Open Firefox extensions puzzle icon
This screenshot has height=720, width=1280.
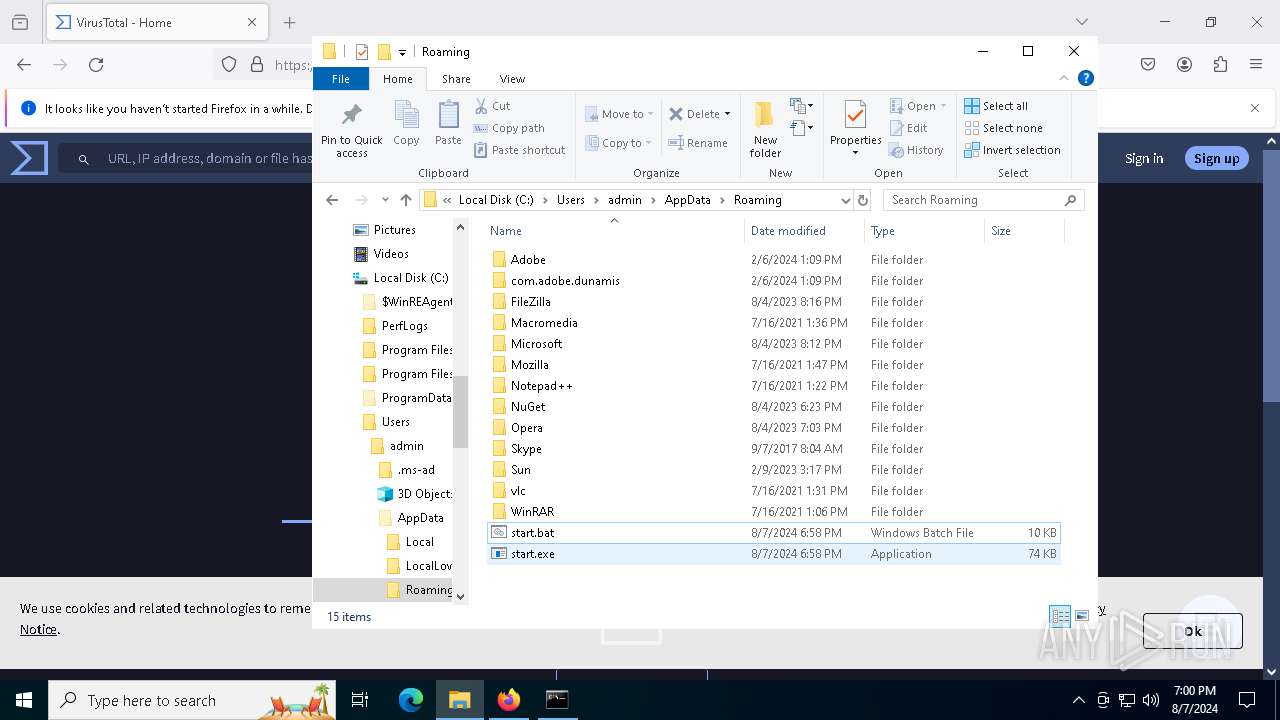1220,64
